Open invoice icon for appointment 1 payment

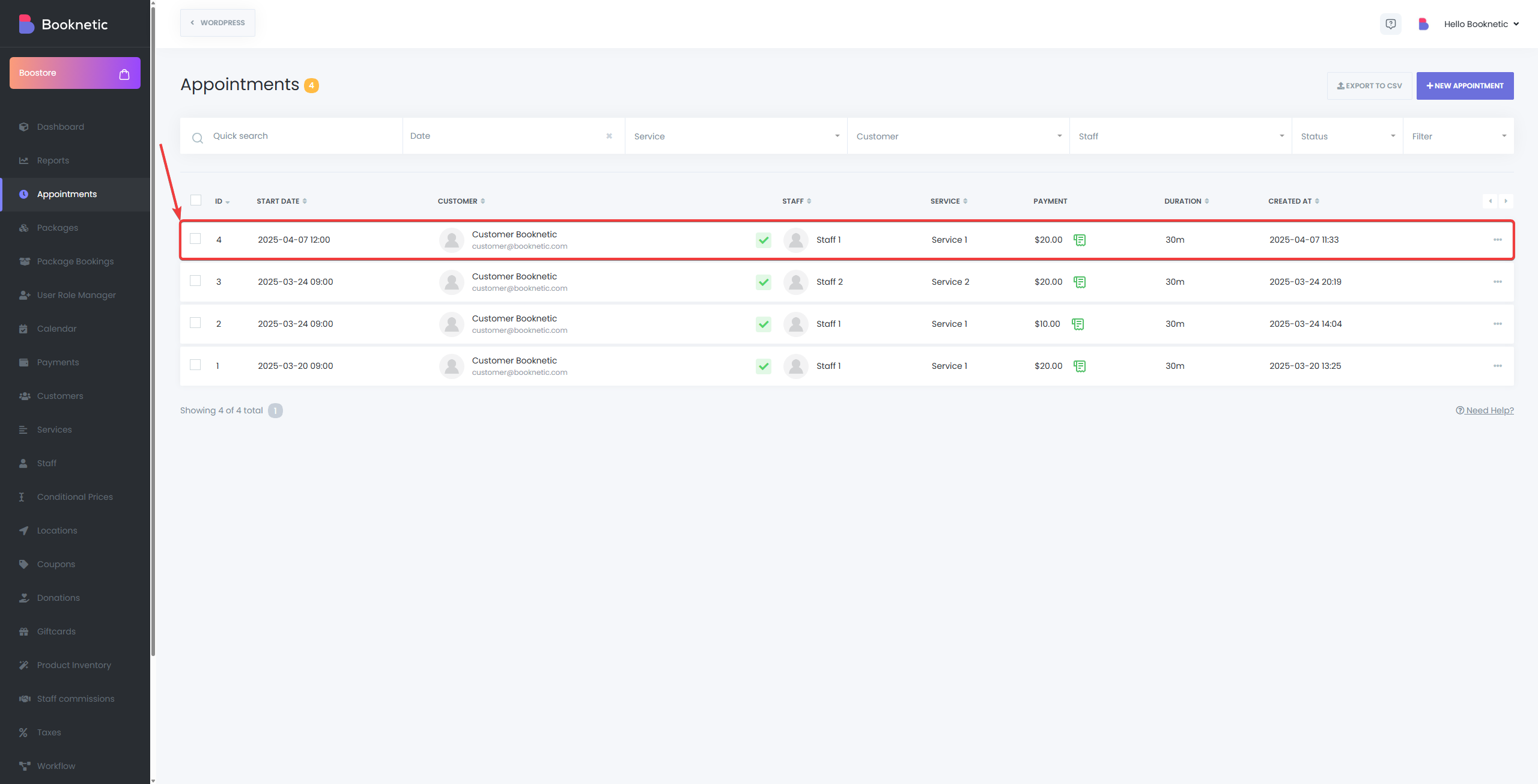[1080, 366]
